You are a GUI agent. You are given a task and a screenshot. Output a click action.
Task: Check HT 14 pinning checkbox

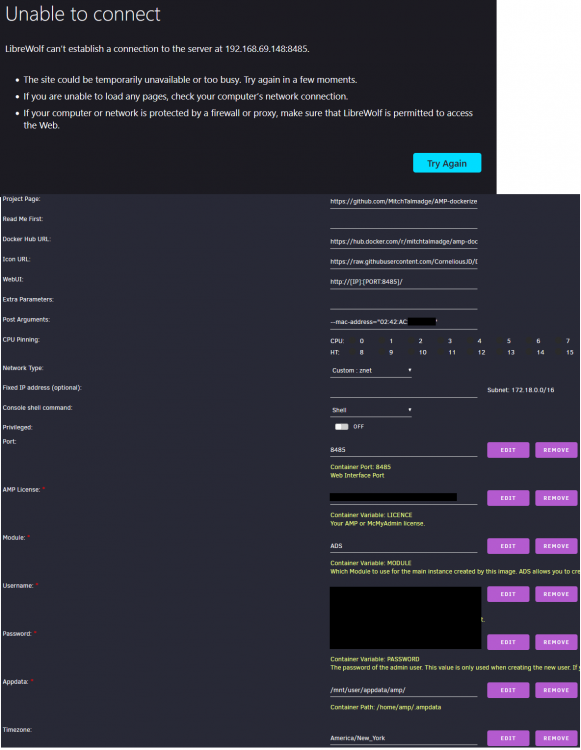[x=529, y=353]
